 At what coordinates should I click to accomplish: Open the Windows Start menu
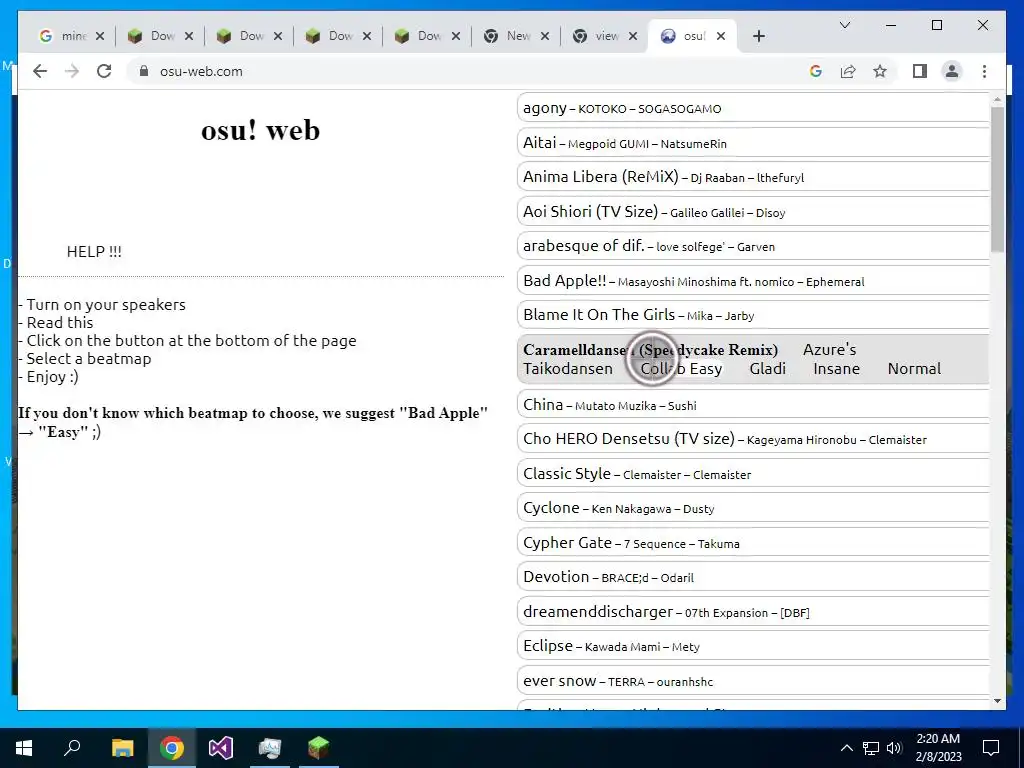coord(24,748)
